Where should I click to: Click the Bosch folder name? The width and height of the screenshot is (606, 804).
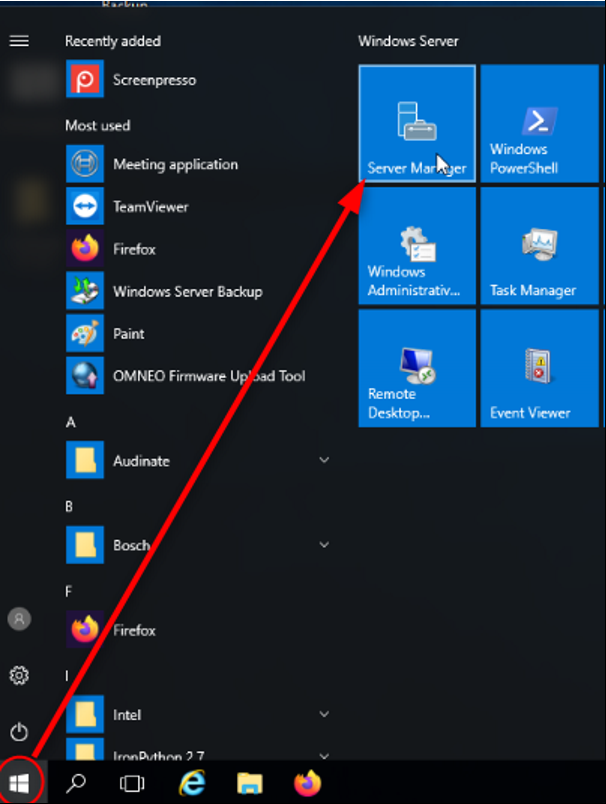click(132, 545)
